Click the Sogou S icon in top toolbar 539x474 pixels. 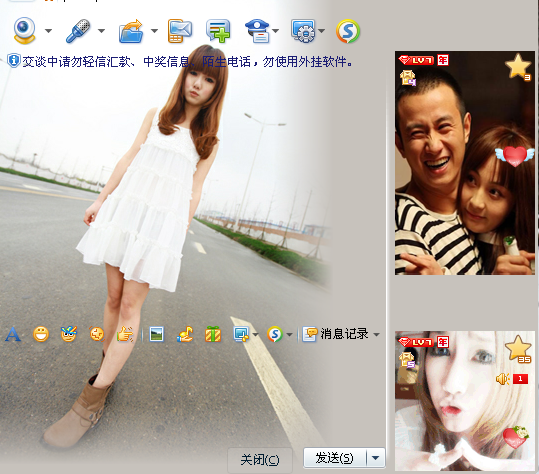point(348,31)
